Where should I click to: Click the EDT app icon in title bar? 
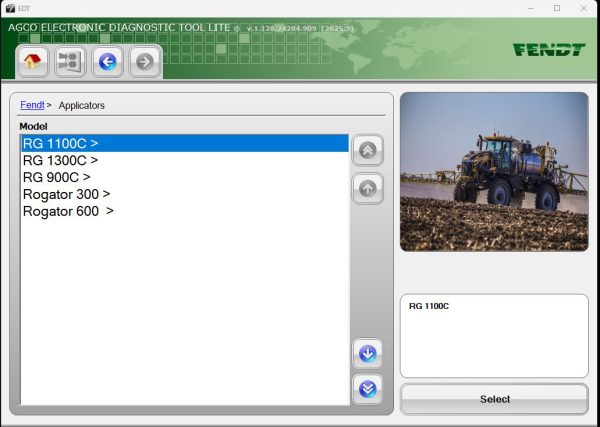[x=10, y=8]
